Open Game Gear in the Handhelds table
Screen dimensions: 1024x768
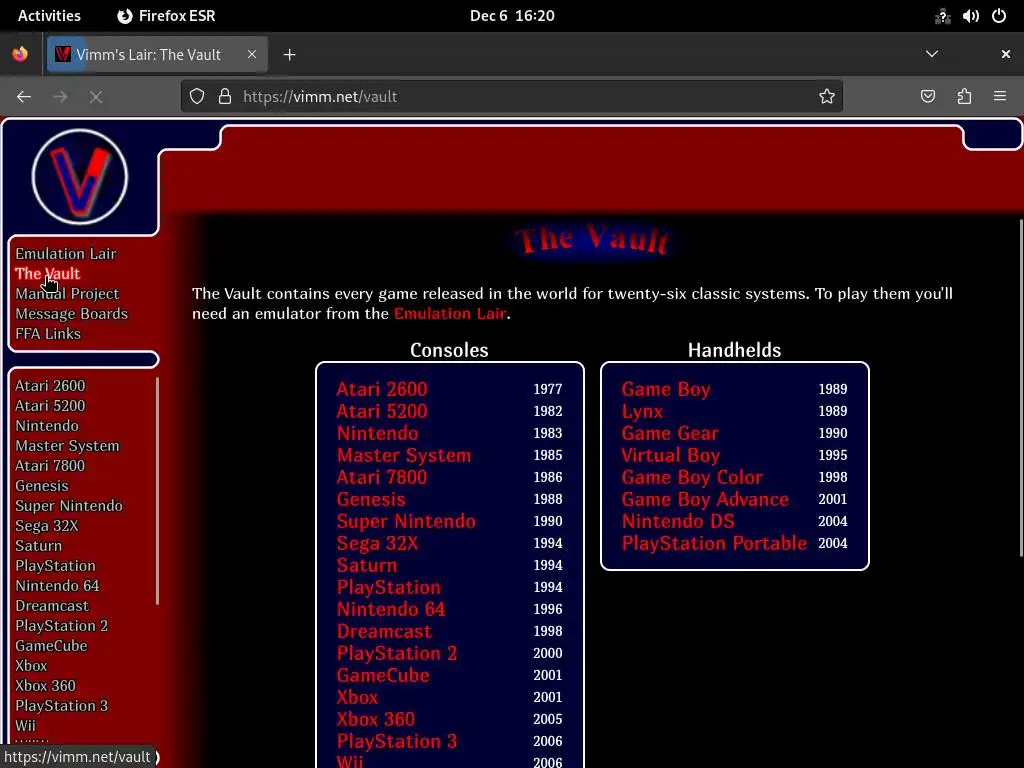click(670, 433)
